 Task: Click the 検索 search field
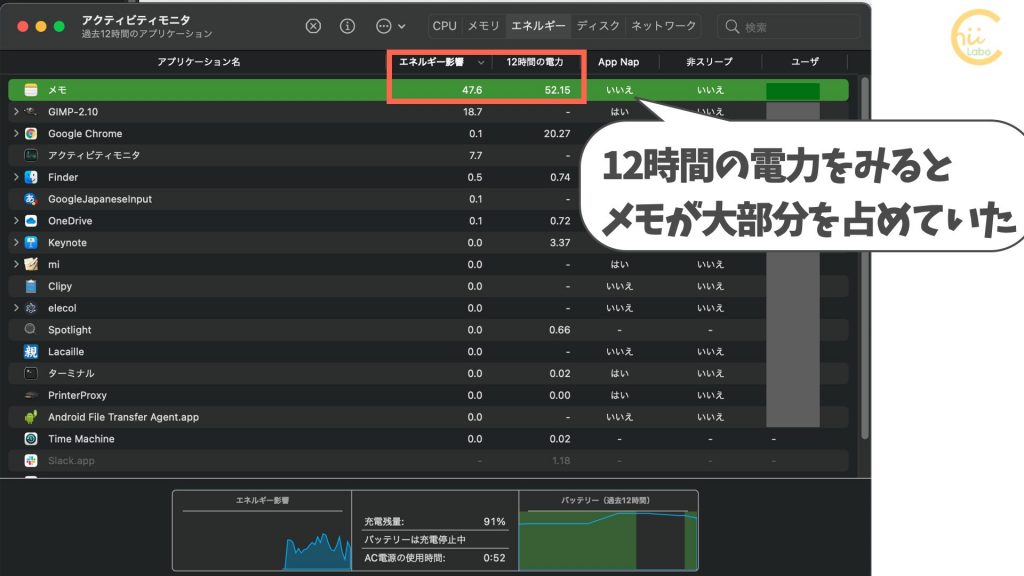coord(789,27)
